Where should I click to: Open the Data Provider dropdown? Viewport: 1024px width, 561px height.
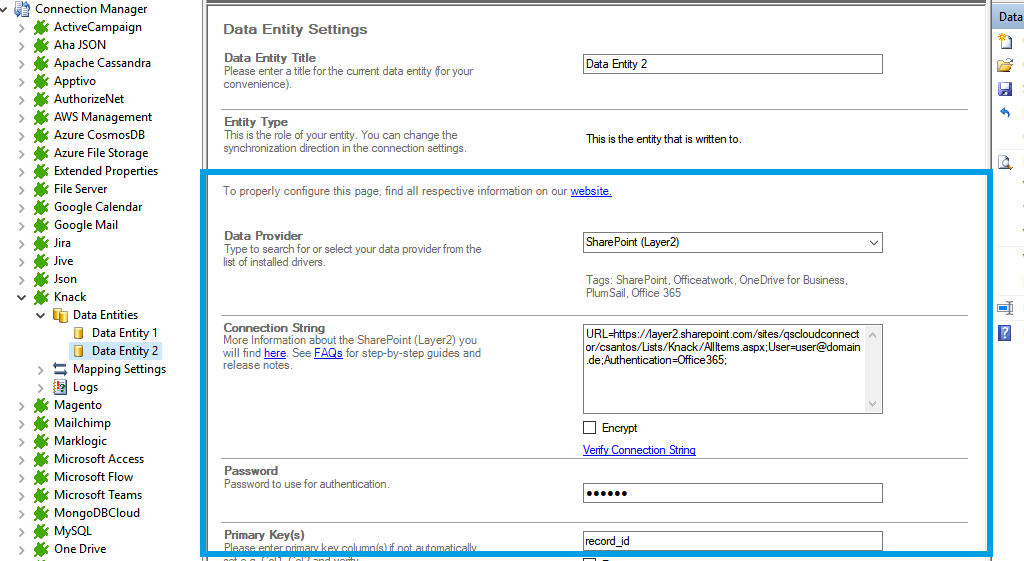[873, 242]
